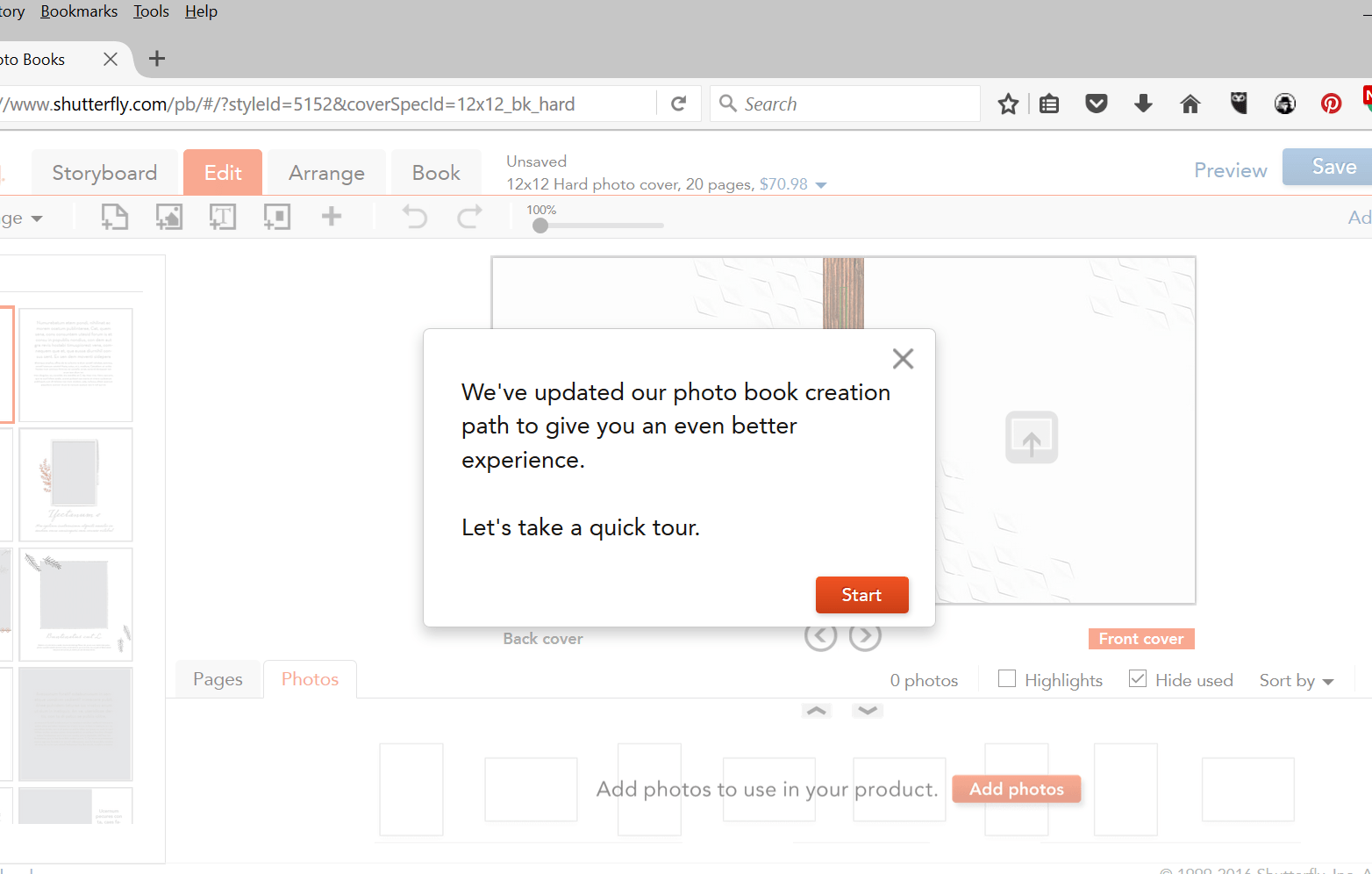The image size is (1372, 874).
Task: Go to the next page spread
Action: (x=865, y=636)
